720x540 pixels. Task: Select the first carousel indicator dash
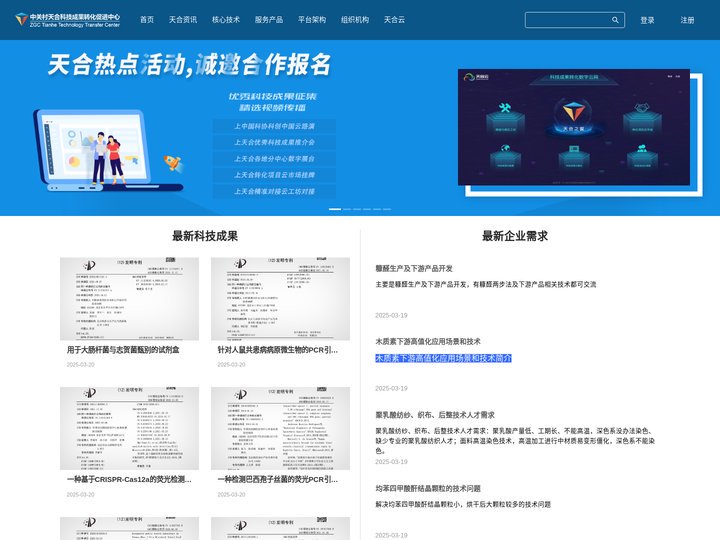point(335,209)
